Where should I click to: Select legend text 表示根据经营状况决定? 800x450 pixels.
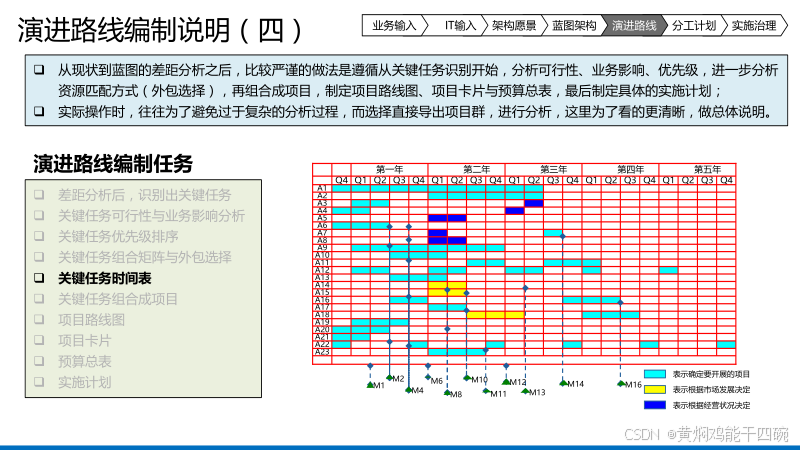pyautogui.click(x=711, y=406)
